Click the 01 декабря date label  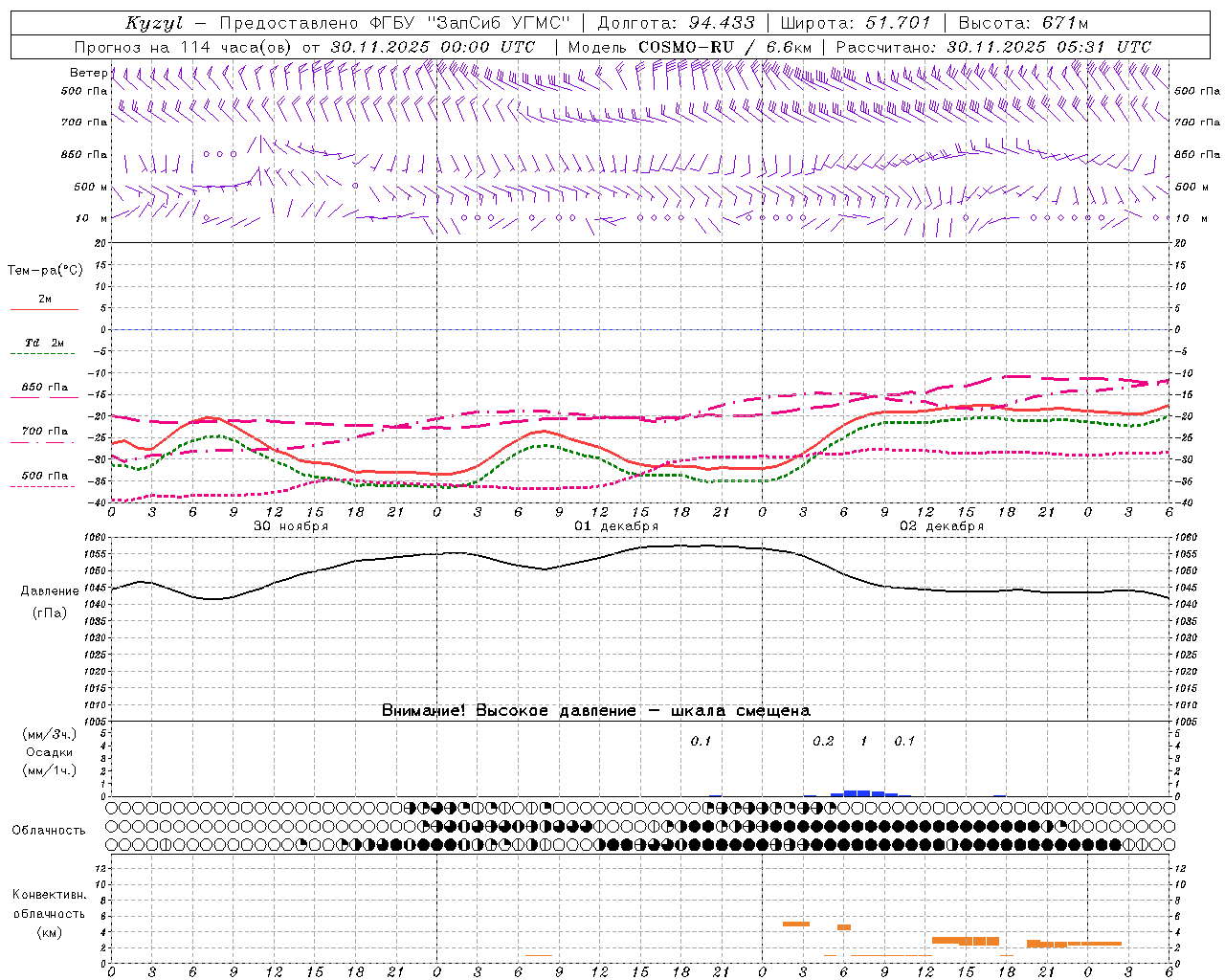[616, 526]
